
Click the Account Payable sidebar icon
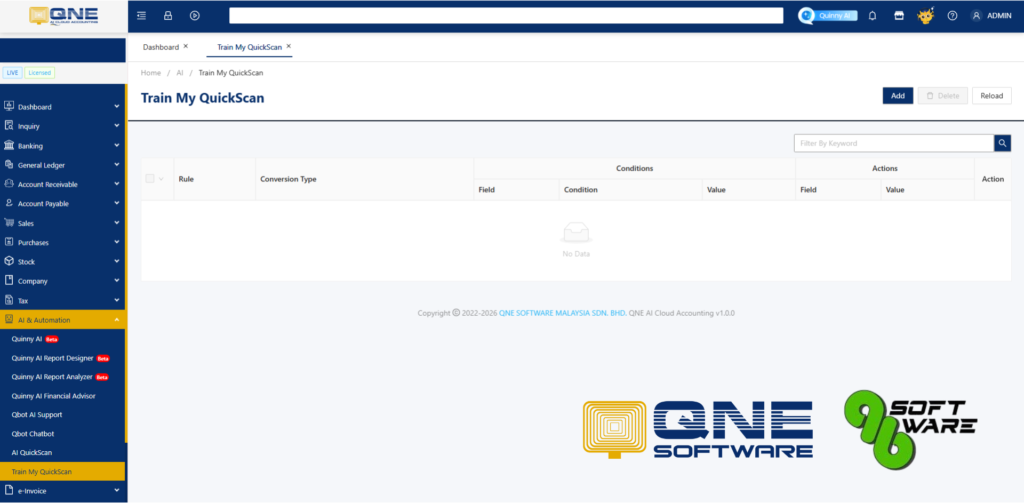(x=9, y=203)
